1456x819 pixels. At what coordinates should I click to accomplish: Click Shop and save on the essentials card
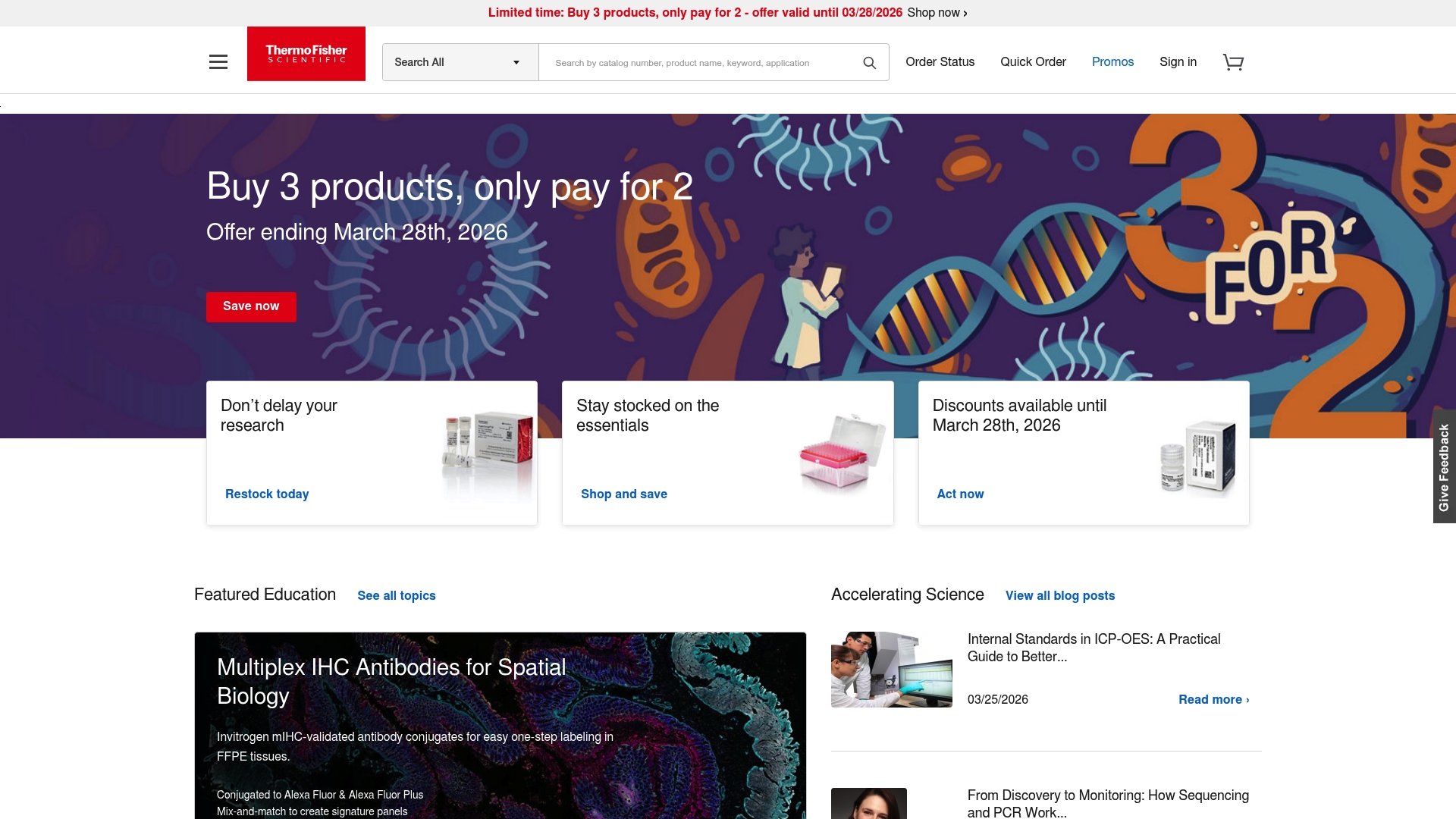coord(623,494)
